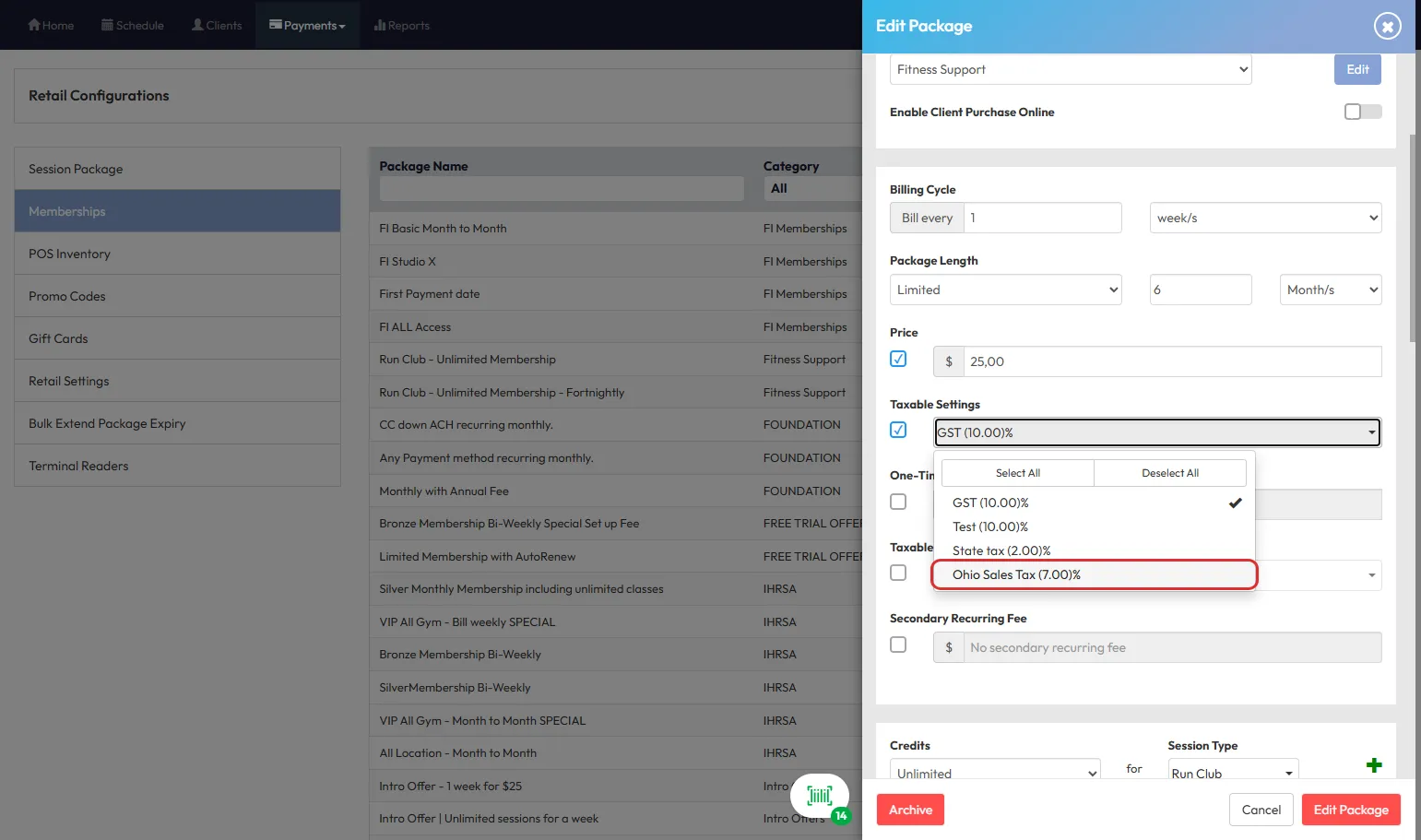1421x840 pixels.
Task: Close the Edit Package panel
Action: [1387, 26]
